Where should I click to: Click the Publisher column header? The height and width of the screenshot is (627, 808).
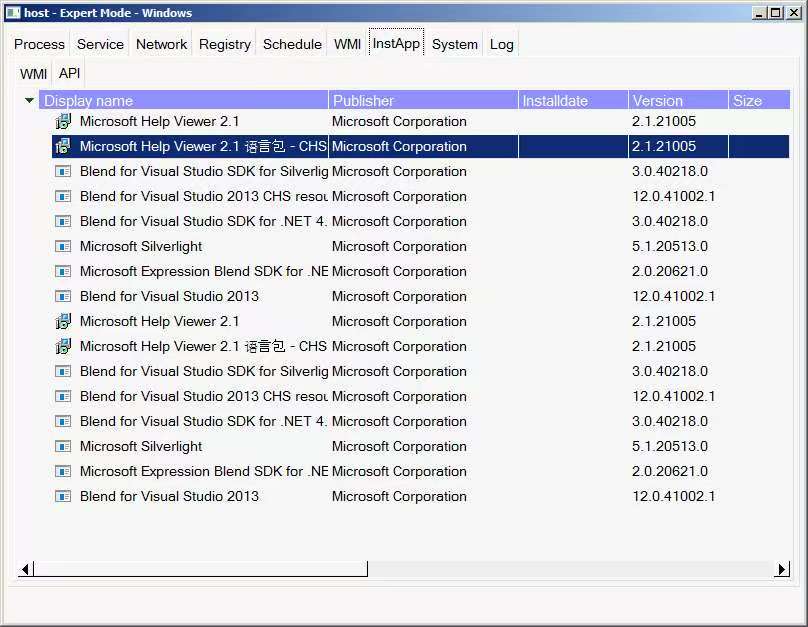[x=422, y=101]
